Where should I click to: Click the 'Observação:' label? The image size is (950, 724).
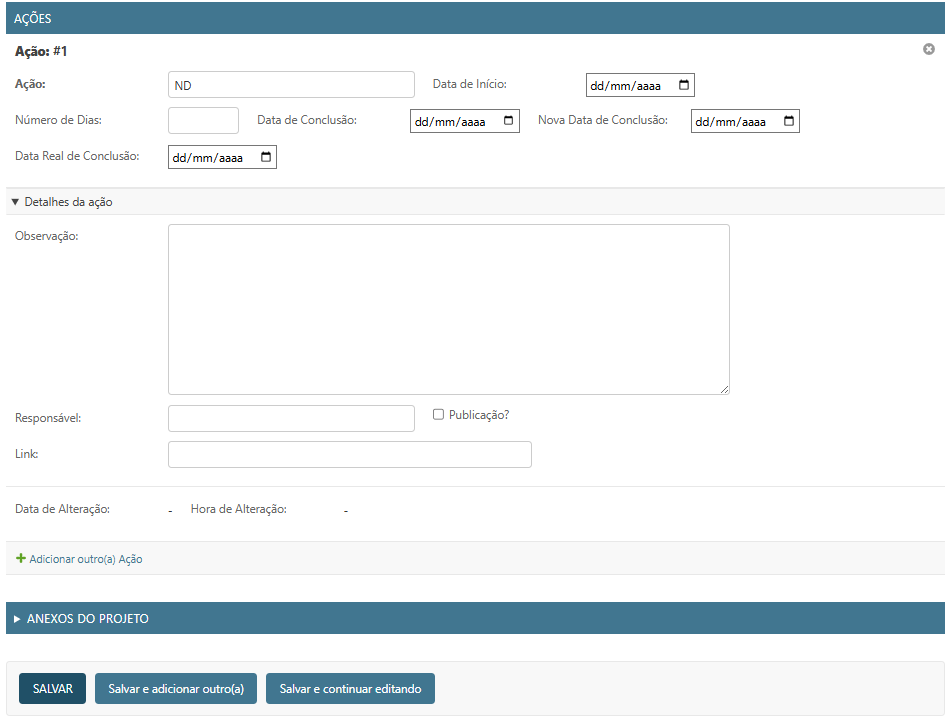tap(47, 236)
